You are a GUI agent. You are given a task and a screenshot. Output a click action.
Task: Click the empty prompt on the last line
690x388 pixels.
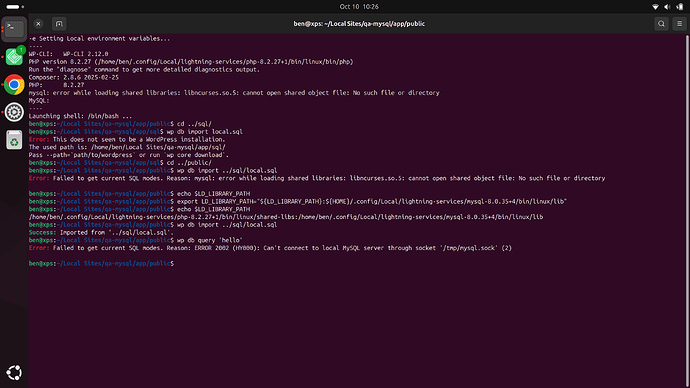(x=101, y=264)
